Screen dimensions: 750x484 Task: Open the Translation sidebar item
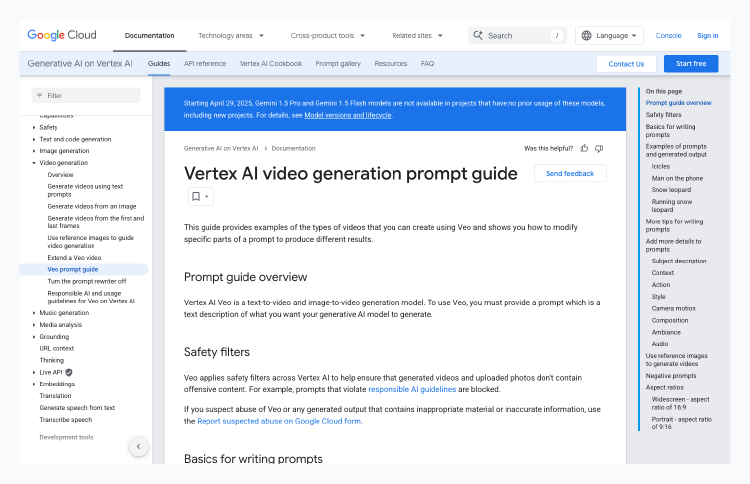pos(55,396)
